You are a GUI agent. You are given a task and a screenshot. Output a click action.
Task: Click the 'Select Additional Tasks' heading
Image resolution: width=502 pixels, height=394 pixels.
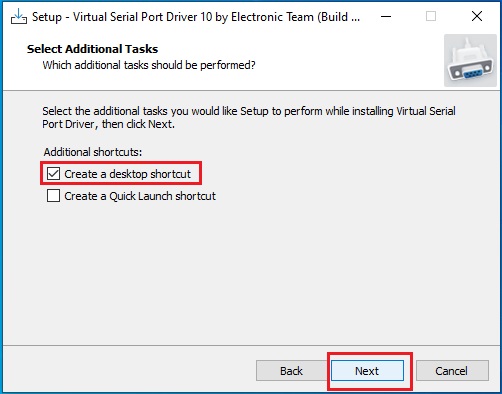click(92, 49)
